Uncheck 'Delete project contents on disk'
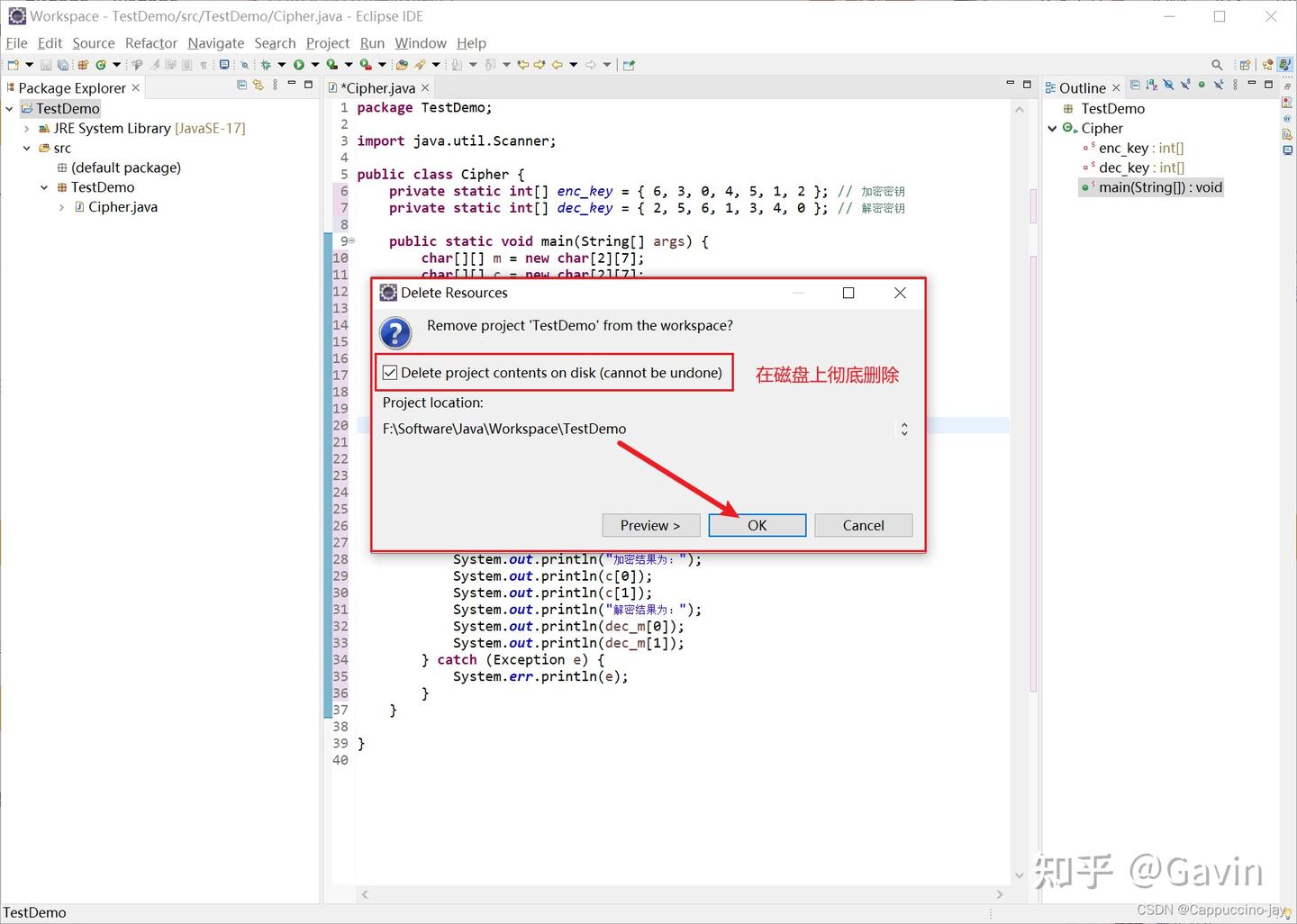The width and height of the screenshot is (1297, 924). coord(390,372)
